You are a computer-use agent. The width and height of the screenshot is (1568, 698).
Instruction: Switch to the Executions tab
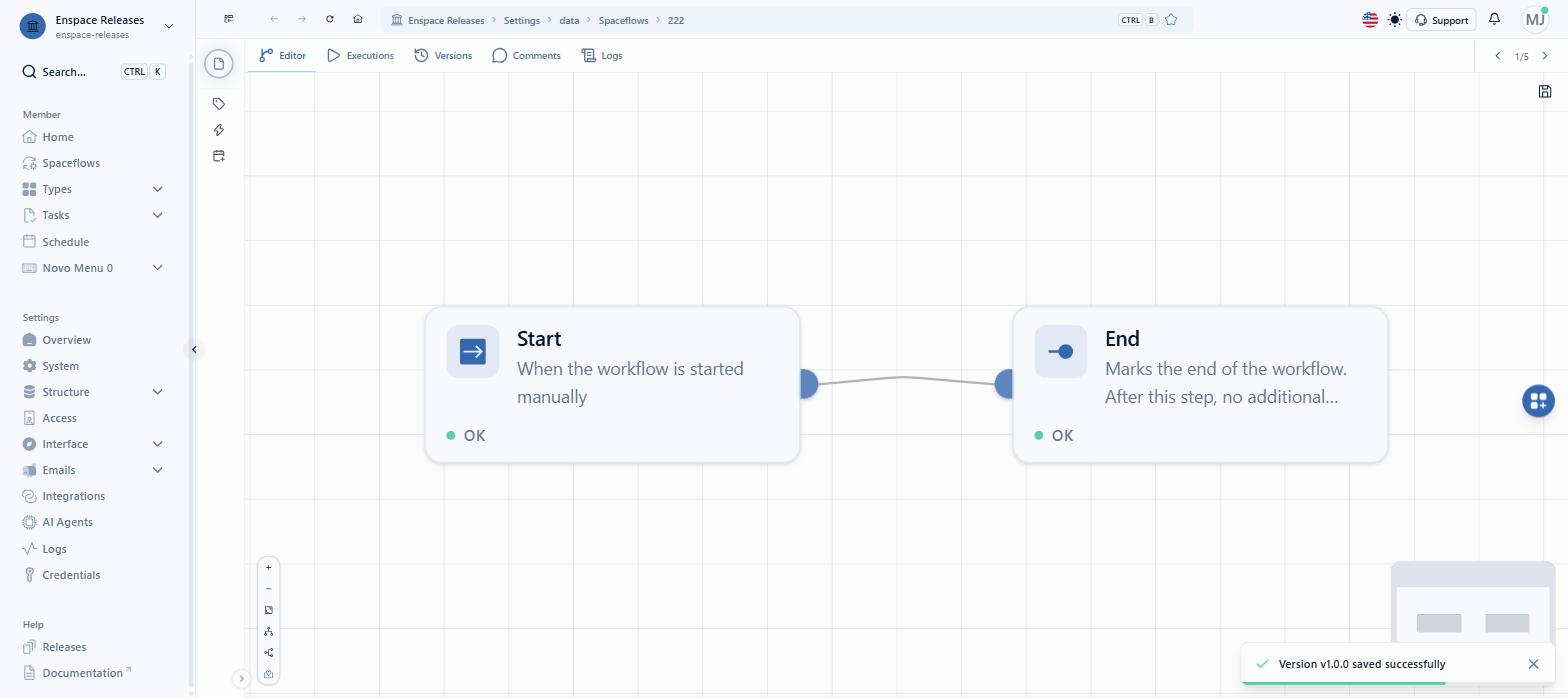coord(360,56)
